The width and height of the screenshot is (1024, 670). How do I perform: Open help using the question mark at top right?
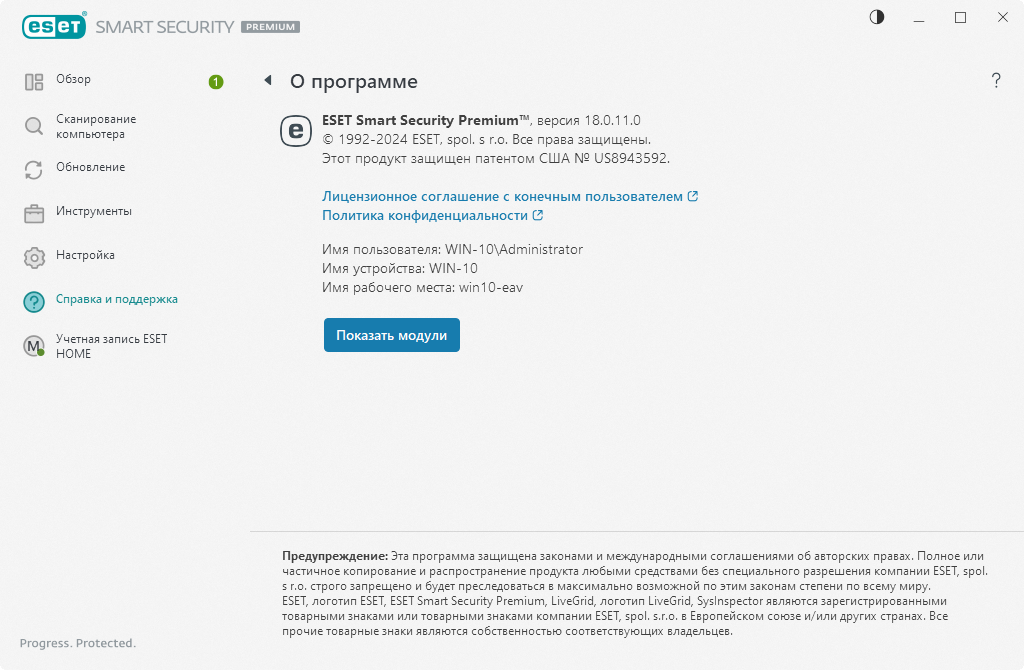pos(996,81)
